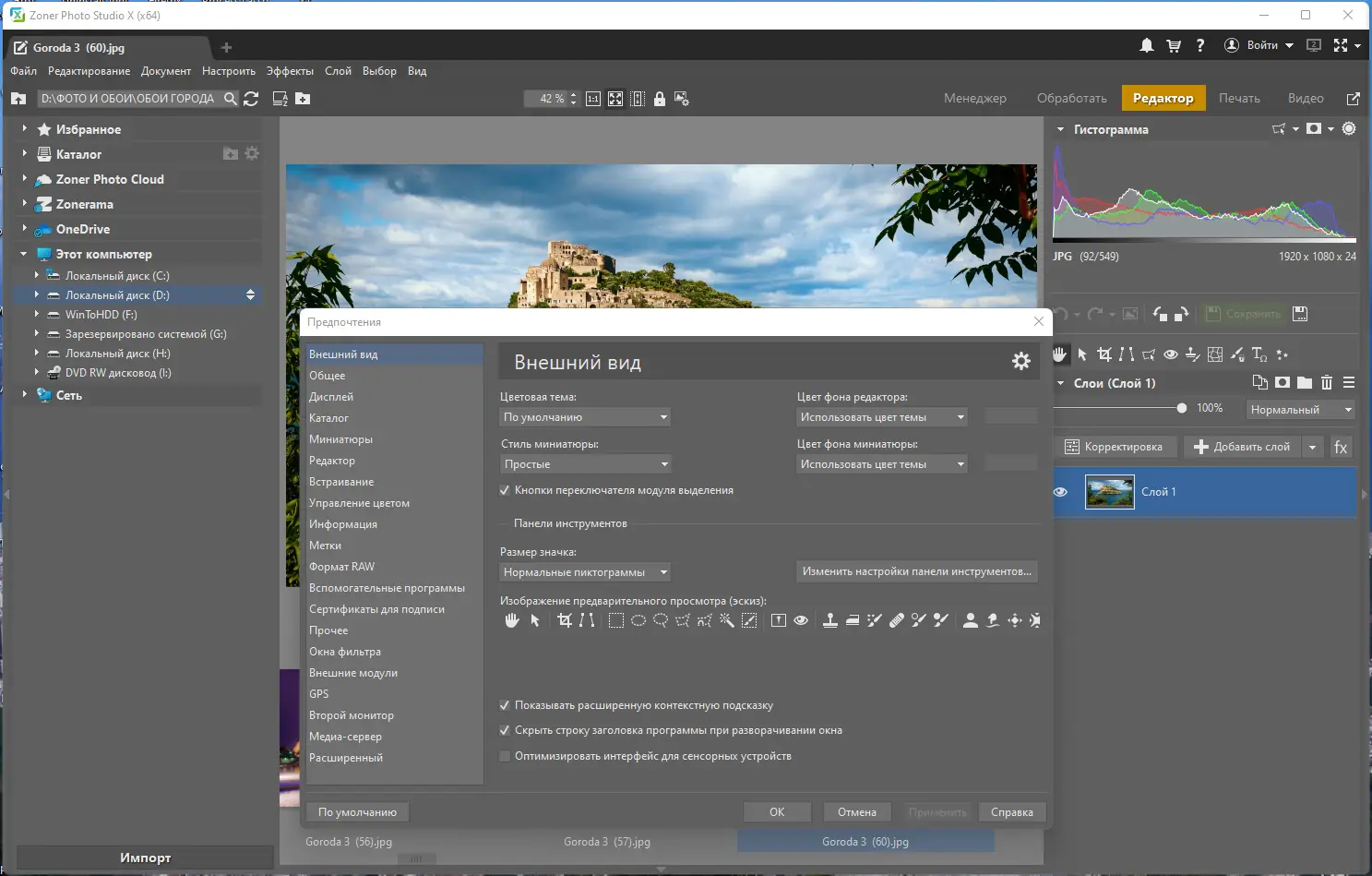Click the fx layer effects button
The image size is (1372, 876).
(1341, 447)
